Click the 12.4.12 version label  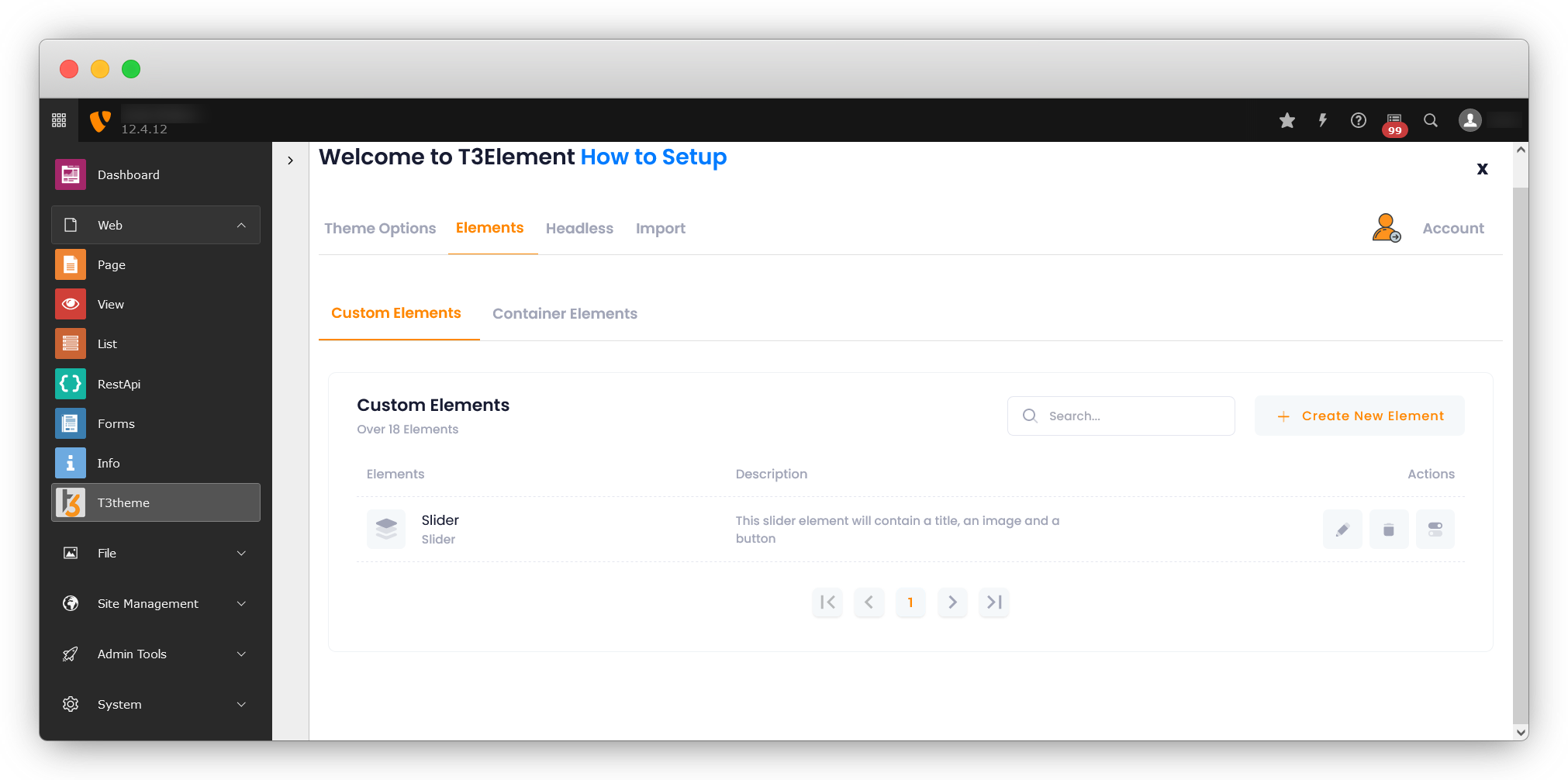coord(144,129)
